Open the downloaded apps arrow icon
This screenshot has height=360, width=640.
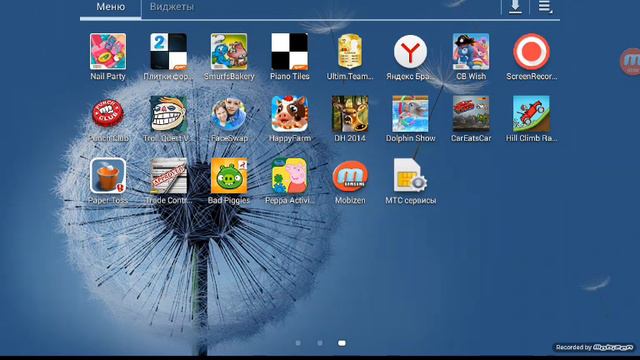pyautogui.click(x=515, y=7)
